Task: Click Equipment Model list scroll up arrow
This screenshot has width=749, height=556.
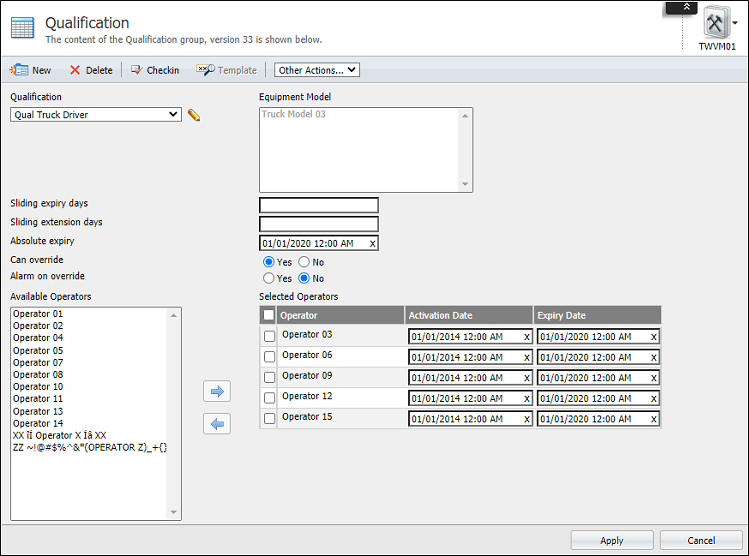Action: pyautogui.click(x=465, y=116)
